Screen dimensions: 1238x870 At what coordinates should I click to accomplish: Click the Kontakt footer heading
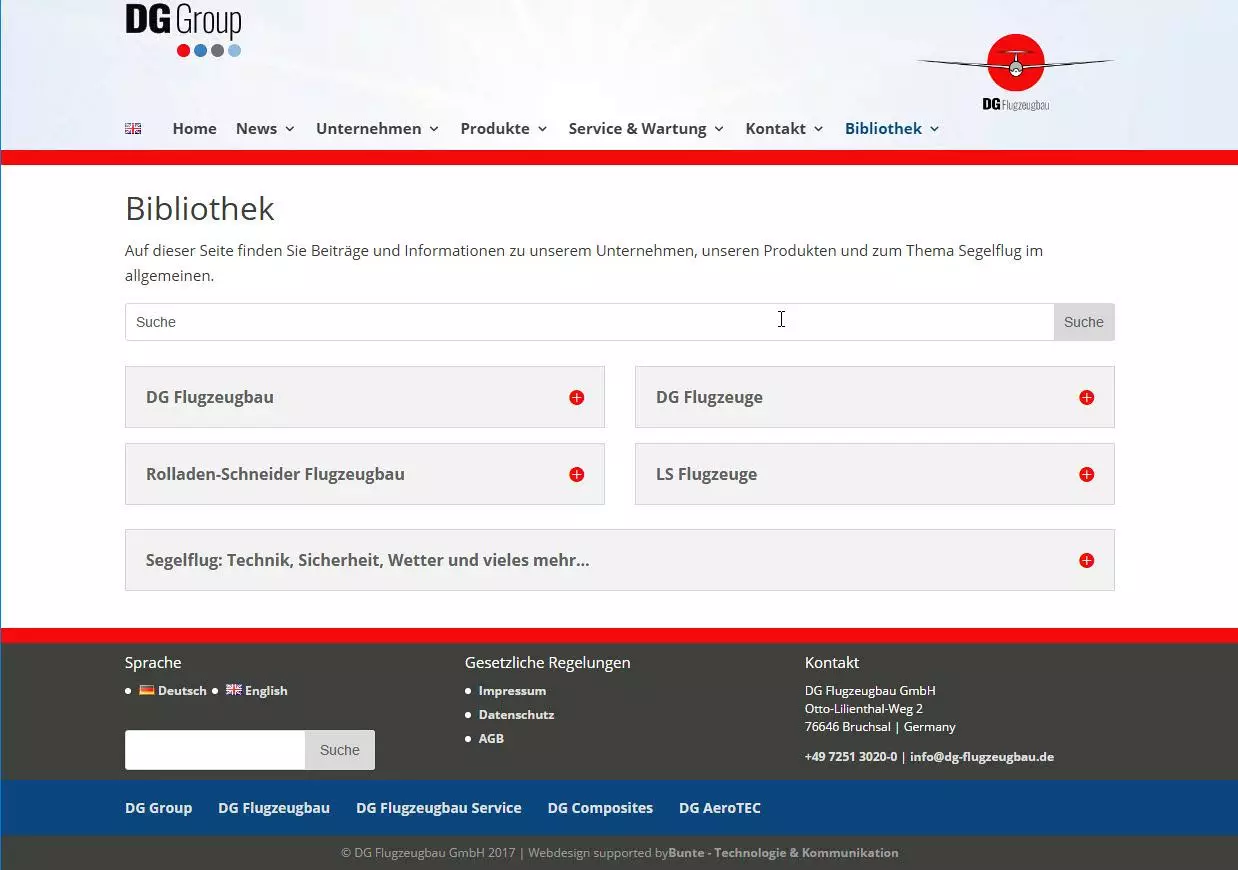[832, 663]
